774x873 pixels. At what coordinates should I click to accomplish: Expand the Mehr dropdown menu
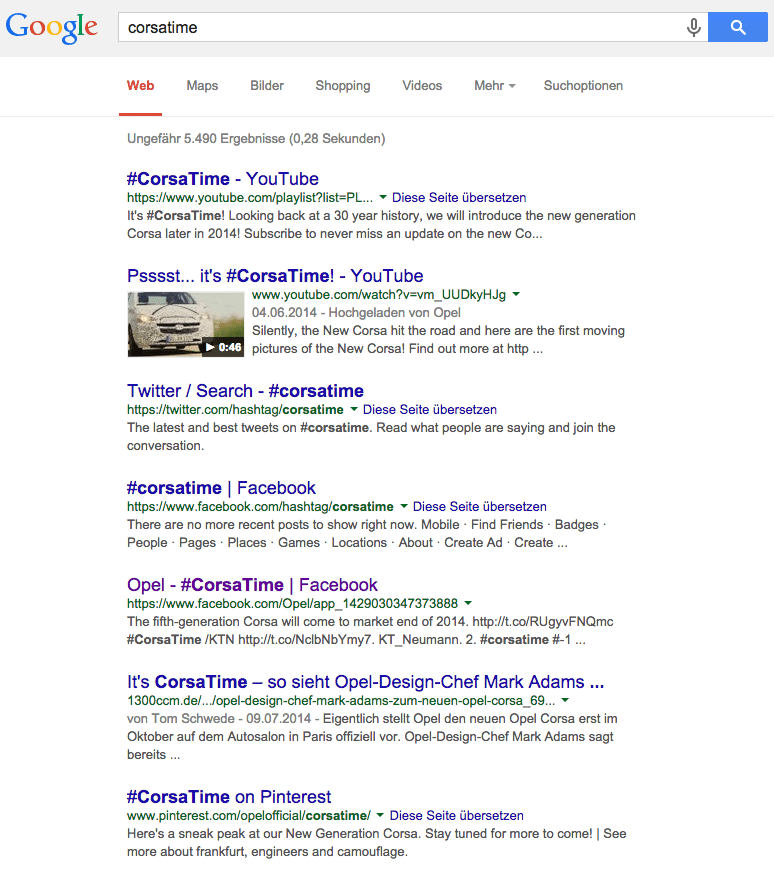(x=494, y=86)
